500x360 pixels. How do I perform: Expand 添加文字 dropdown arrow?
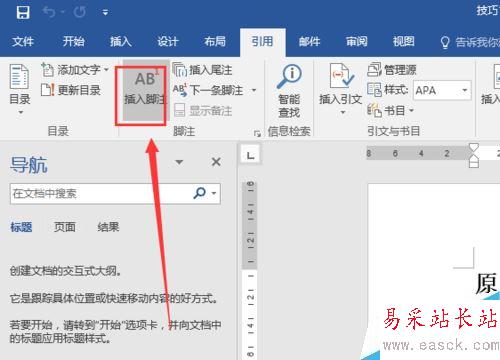pos(106,70)
